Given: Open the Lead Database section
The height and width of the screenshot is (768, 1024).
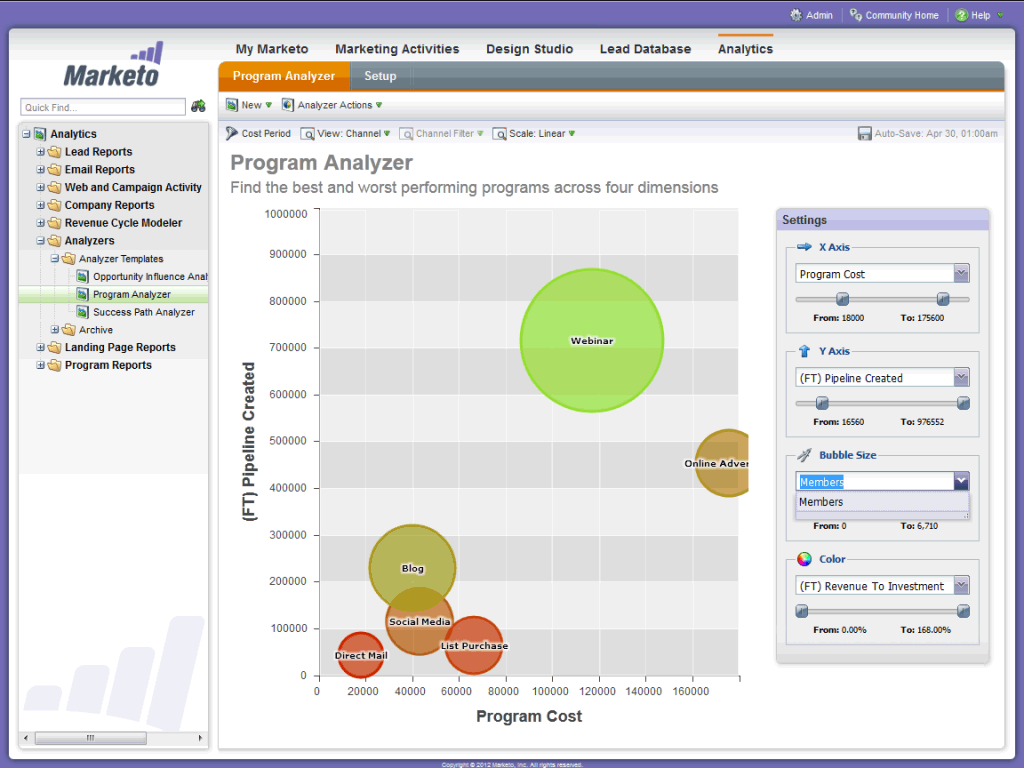Looking at the screenshot, I should pos(645,48).
